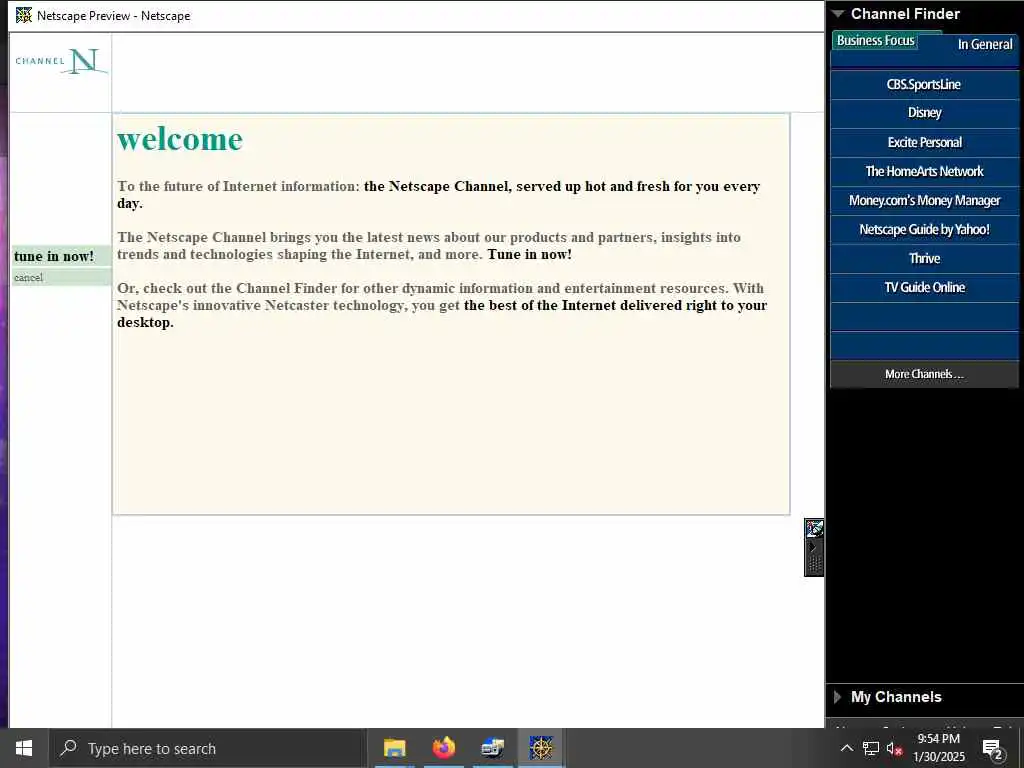
Task: Open File Explorer from the taskbar
Action: (x=394, y=748)
